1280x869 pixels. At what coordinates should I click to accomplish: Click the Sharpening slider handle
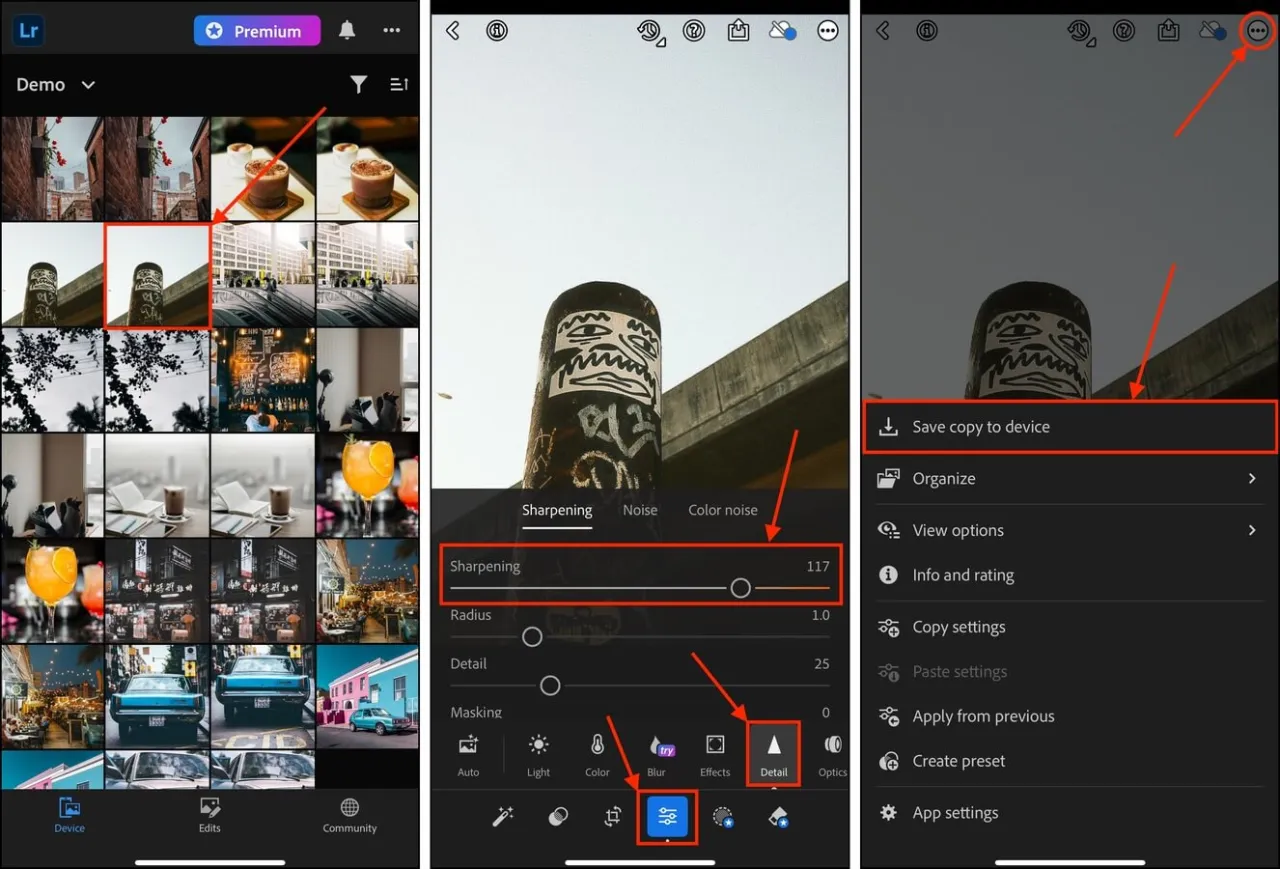point(740,589)
